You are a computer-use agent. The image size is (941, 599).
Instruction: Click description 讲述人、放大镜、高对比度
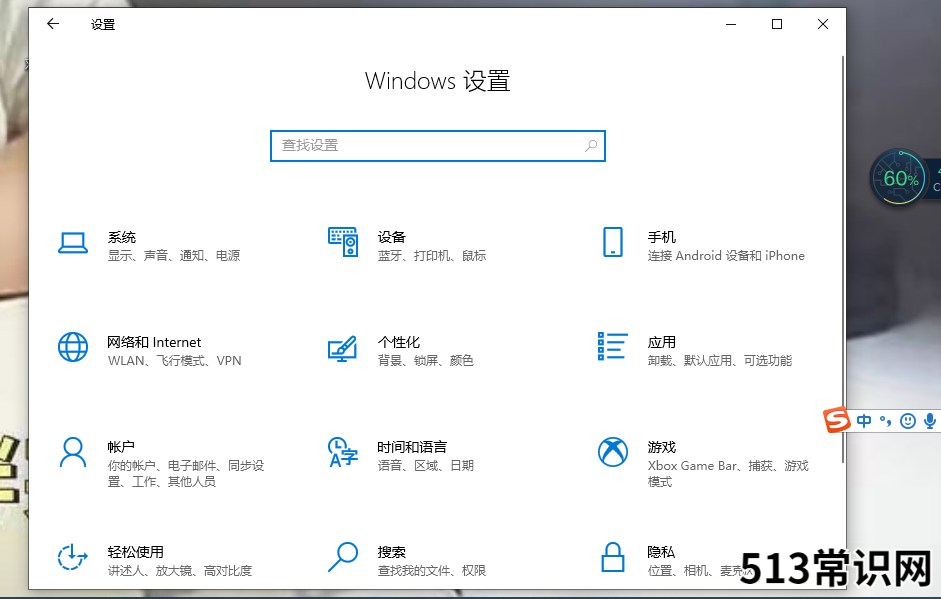click(x=179, y=571)
